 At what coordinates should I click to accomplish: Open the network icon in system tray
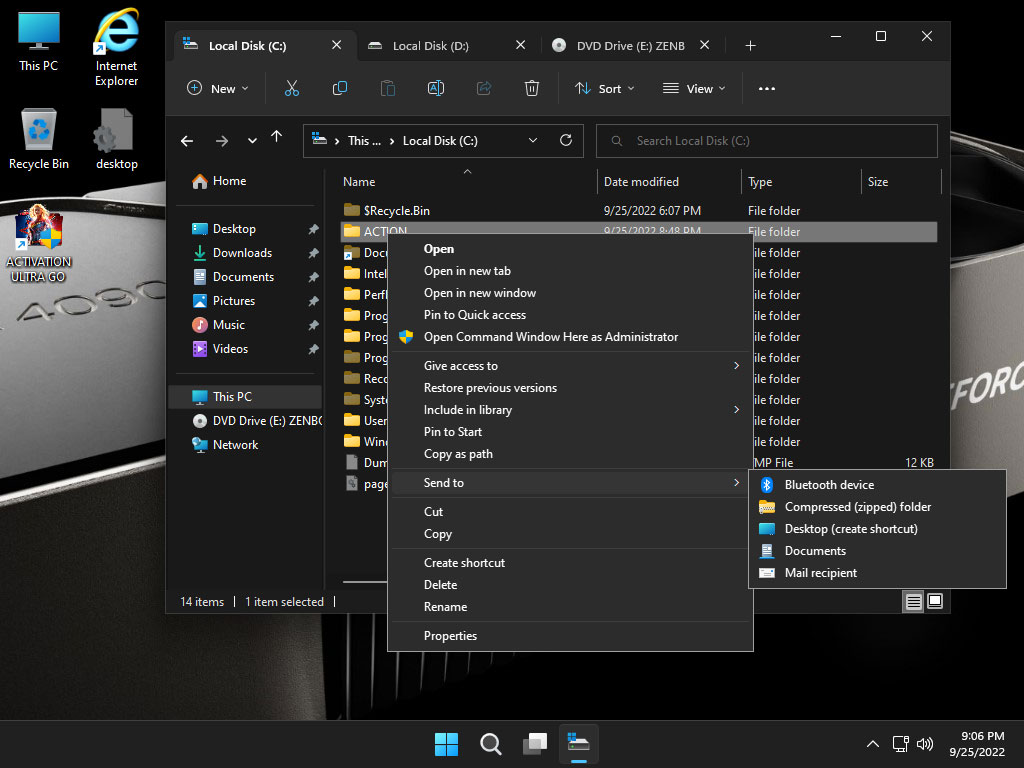pyautogui.click(x=901, y=744)
